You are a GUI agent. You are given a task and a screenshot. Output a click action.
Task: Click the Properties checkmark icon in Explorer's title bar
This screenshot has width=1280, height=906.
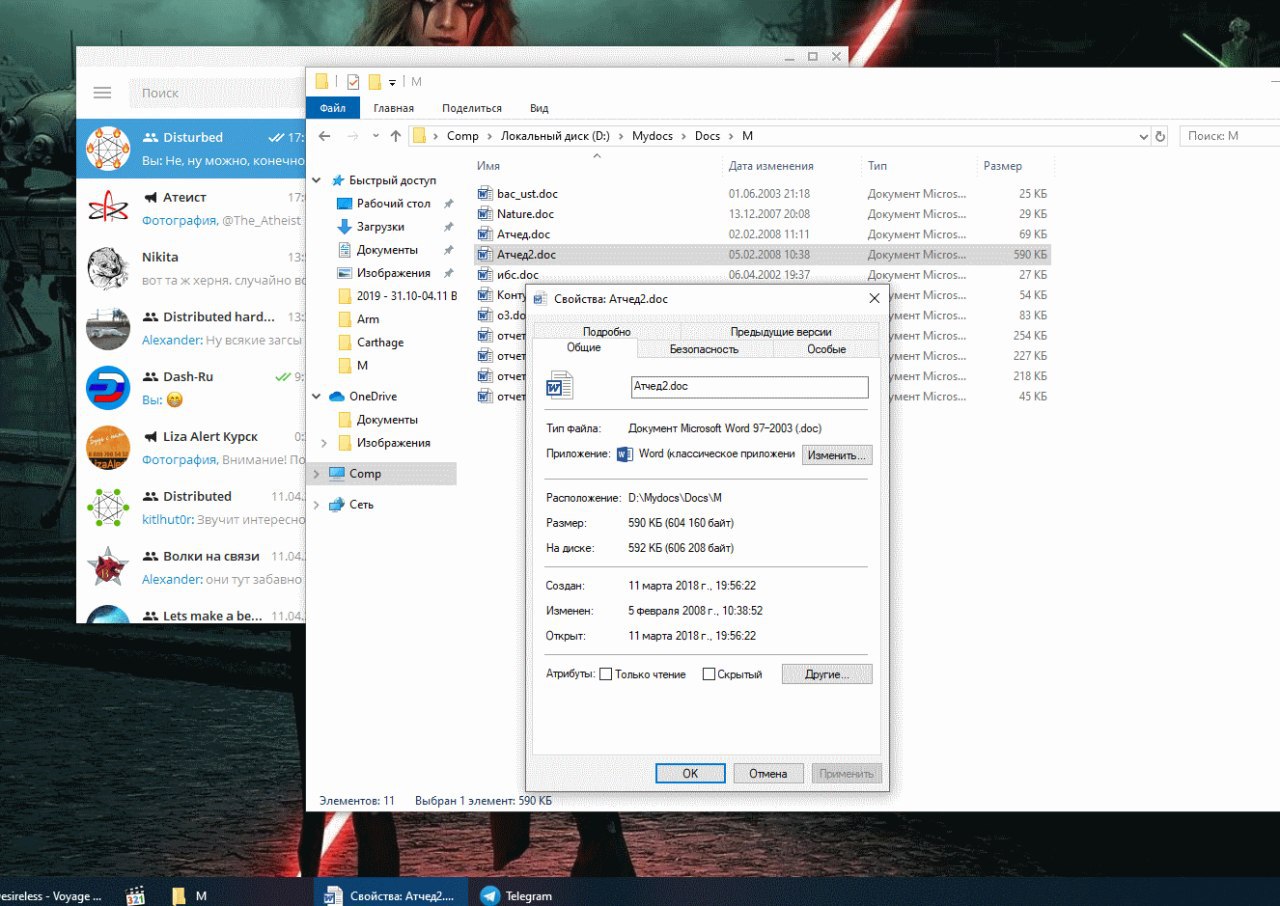[353, 82]
